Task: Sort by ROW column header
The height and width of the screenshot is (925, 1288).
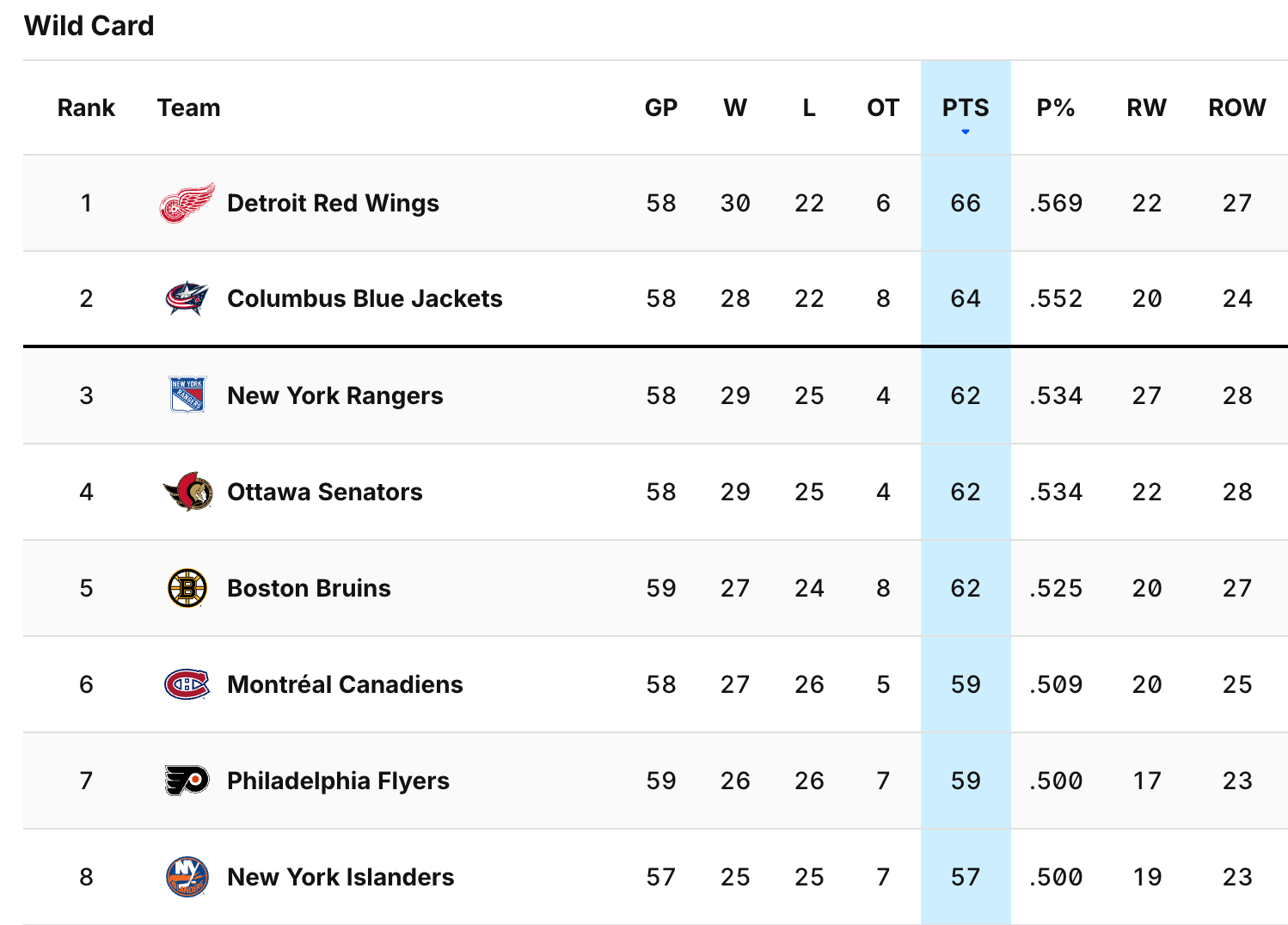Action: (1237, 107)
